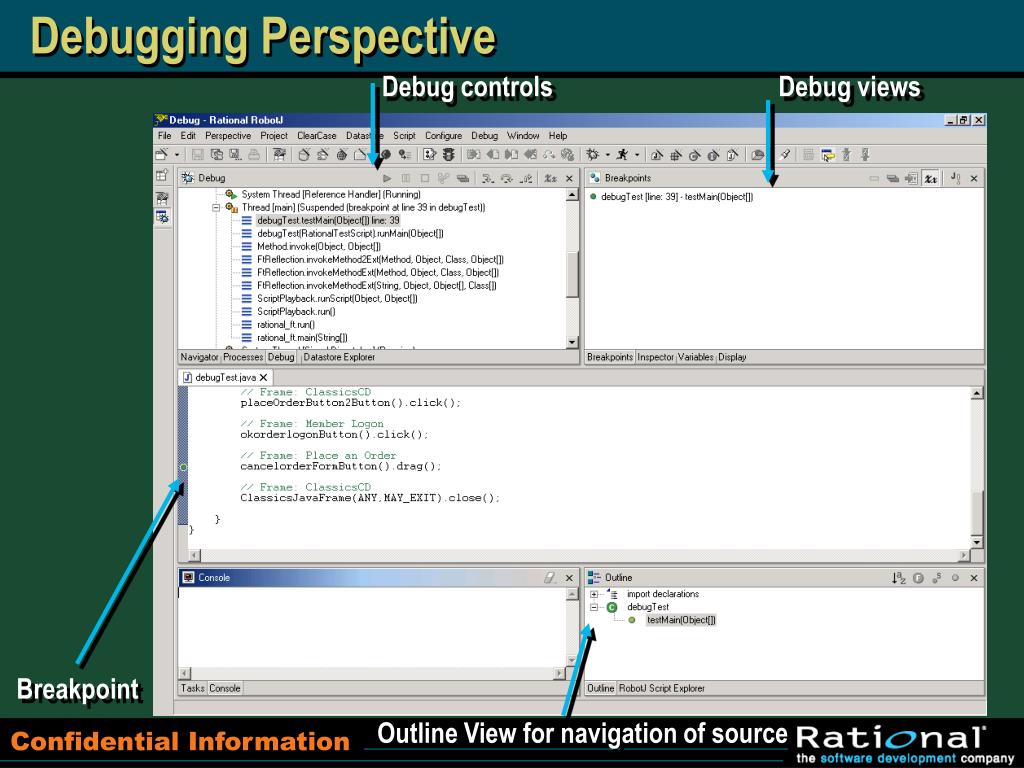The width and height of the screenshot is (1024, 768).
Task: Collapse the debugTest class node in Outline
Action: coord(594,607)
